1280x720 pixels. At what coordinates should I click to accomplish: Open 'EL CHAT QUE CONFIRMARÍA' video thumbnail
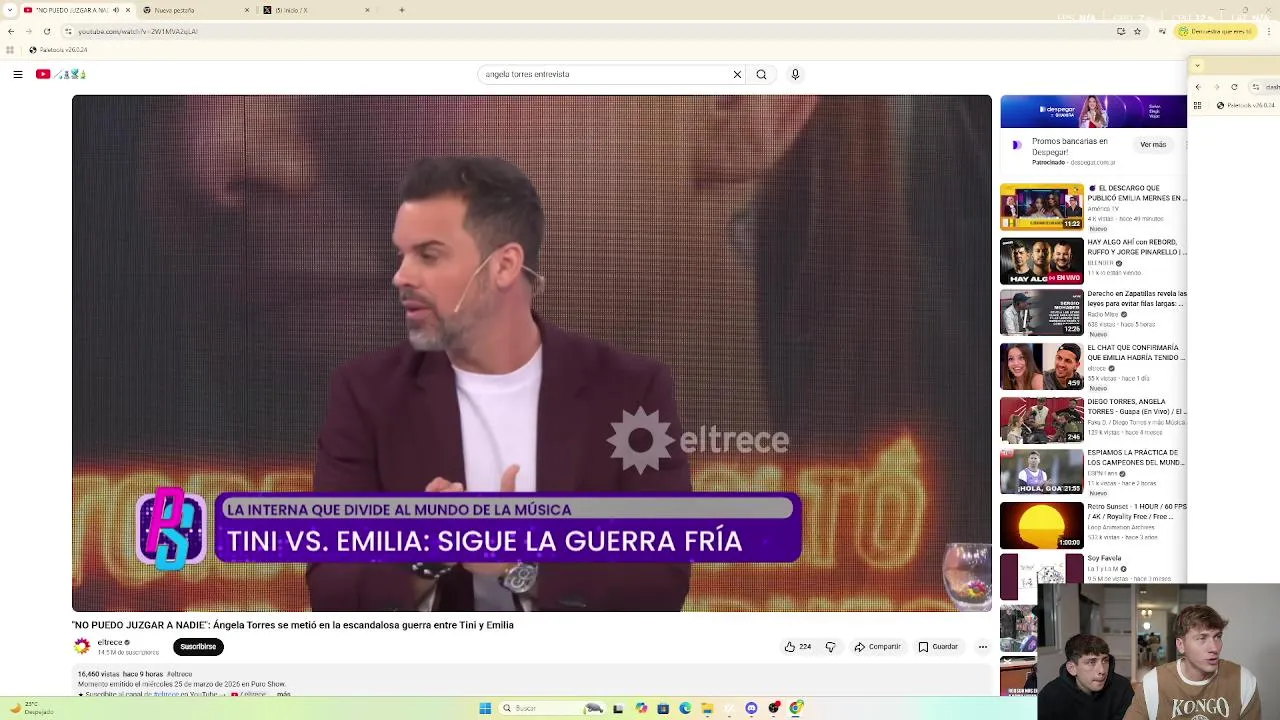tap(1042, 367)
